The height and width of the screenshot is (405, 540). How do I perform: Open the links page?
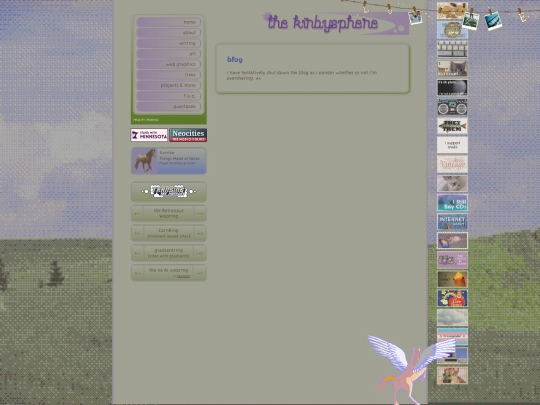[169, 75]
